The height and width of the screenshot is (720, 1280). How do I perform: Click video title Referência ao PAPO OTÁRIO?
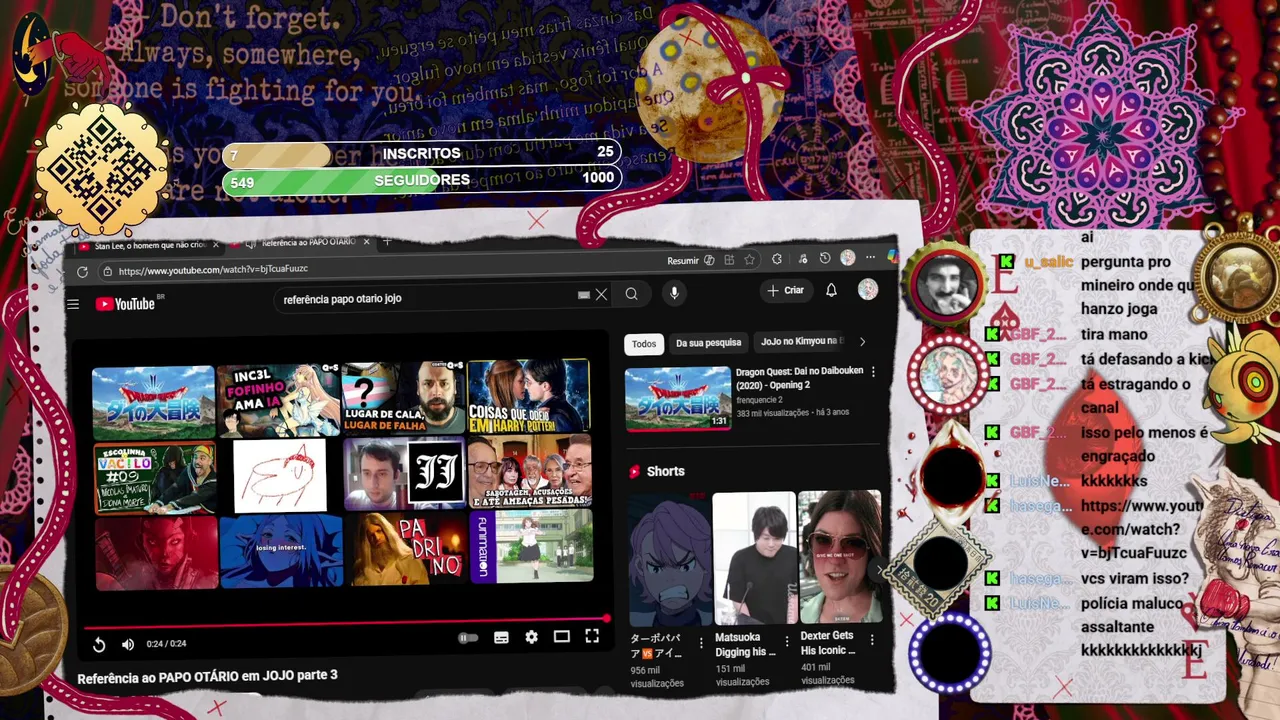click(x=207, y=677)
